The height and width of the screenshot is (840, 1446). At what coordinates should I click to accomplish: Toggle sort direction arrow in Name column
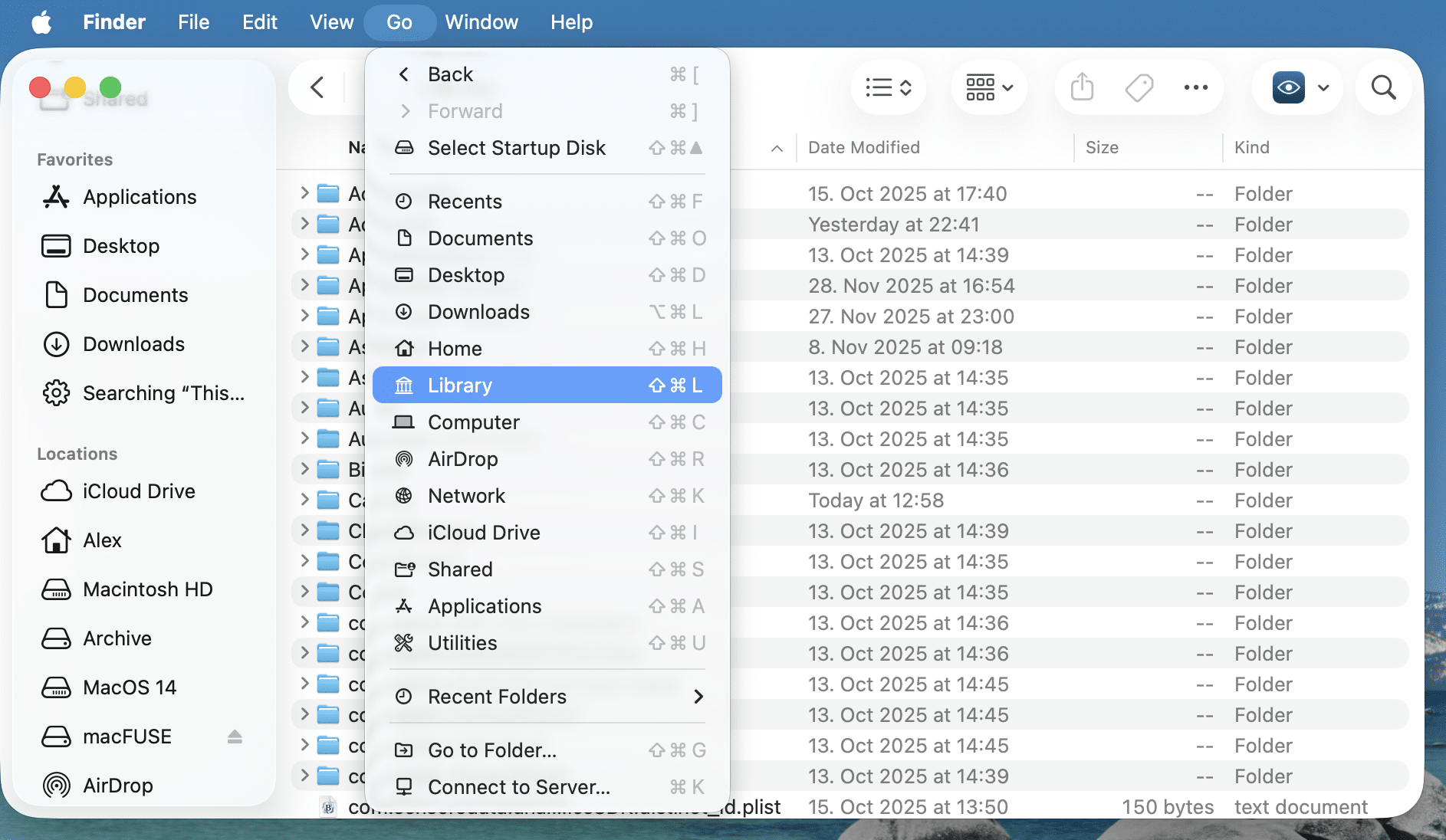(x=777, y=148)
